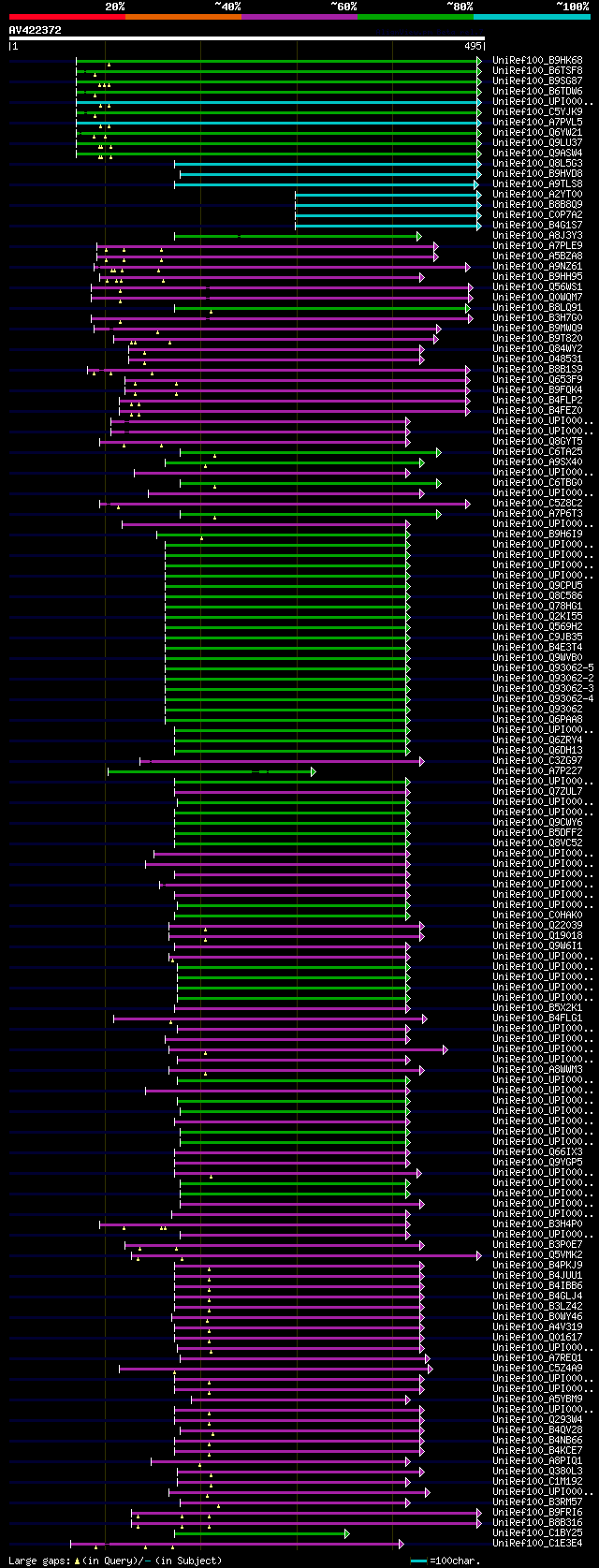Click the orange ~40% legend bar
The width and height of the screenshot is (599, 1568).
(x=183, y=17)
